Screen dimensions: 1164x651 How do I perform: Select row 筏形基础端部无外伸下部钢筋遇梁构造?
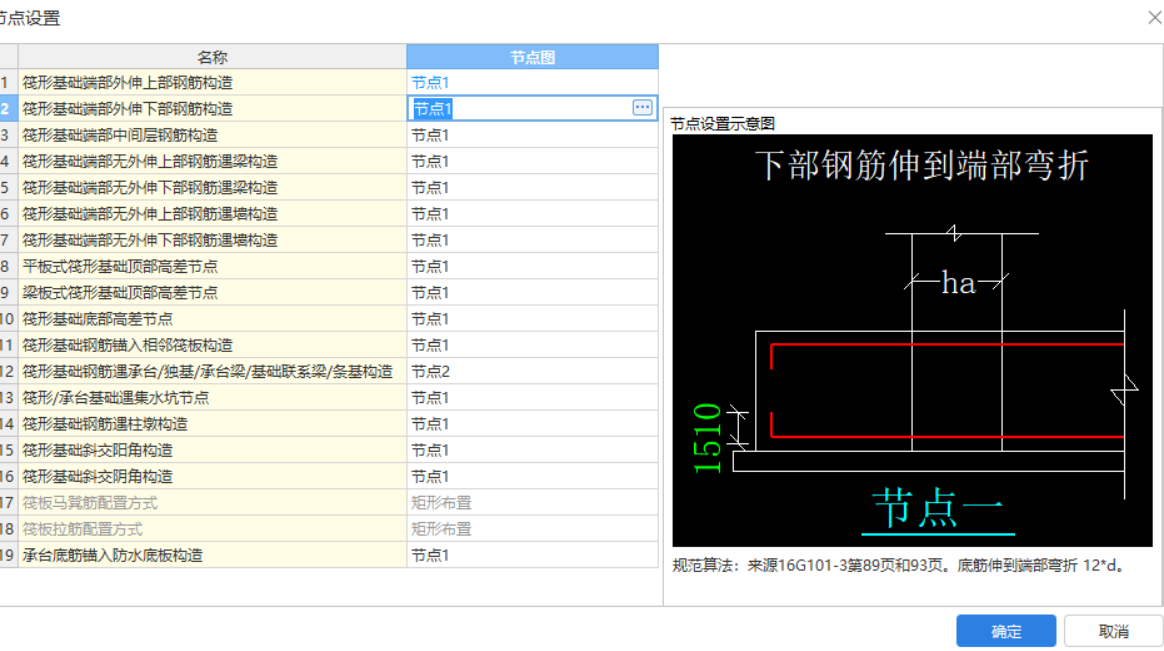(212, 188)
